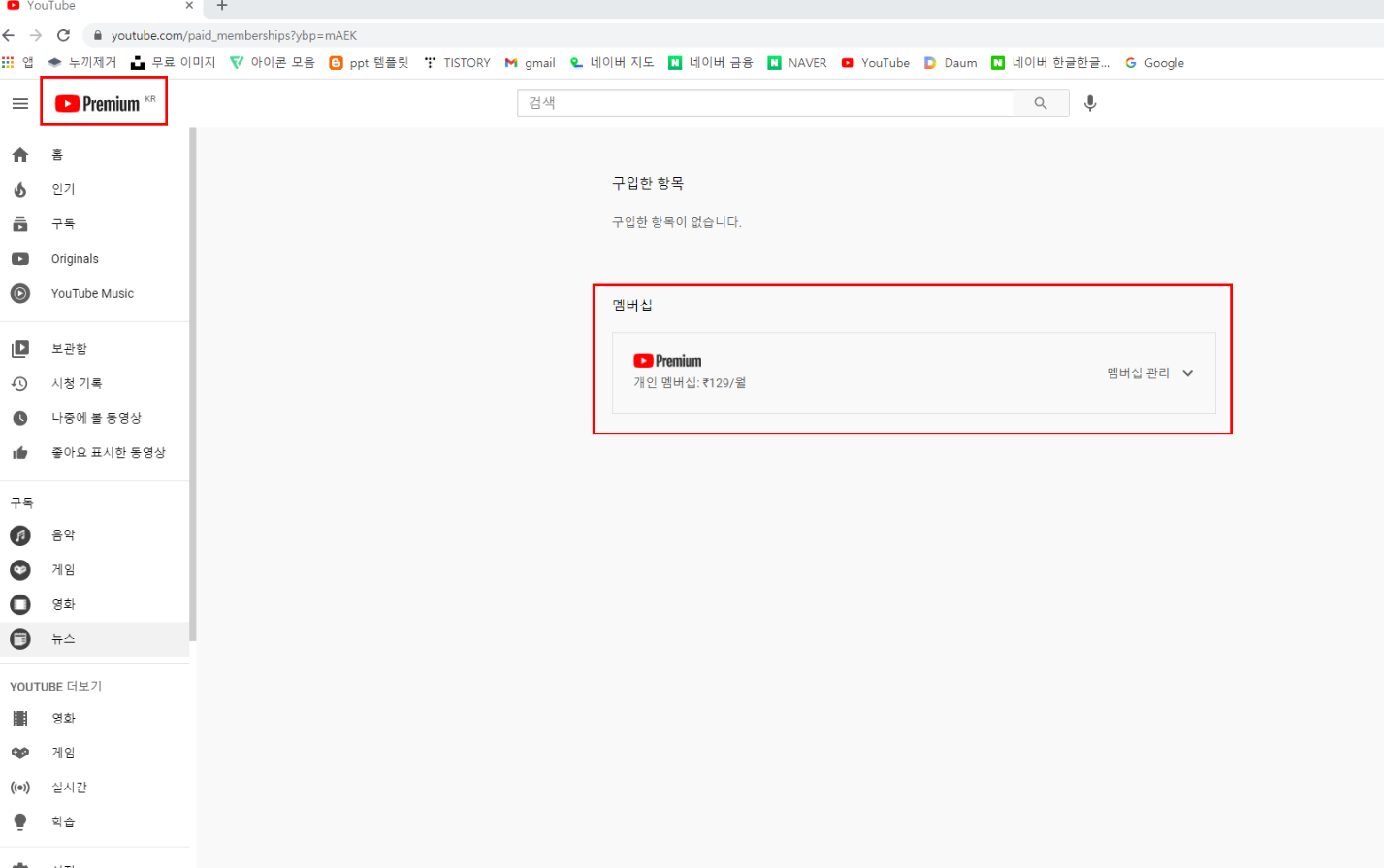The width and height of the screenshot is (1384, 868).
Task: Open the ppt 템플릿 bookmark
Action: coord(370,62)
